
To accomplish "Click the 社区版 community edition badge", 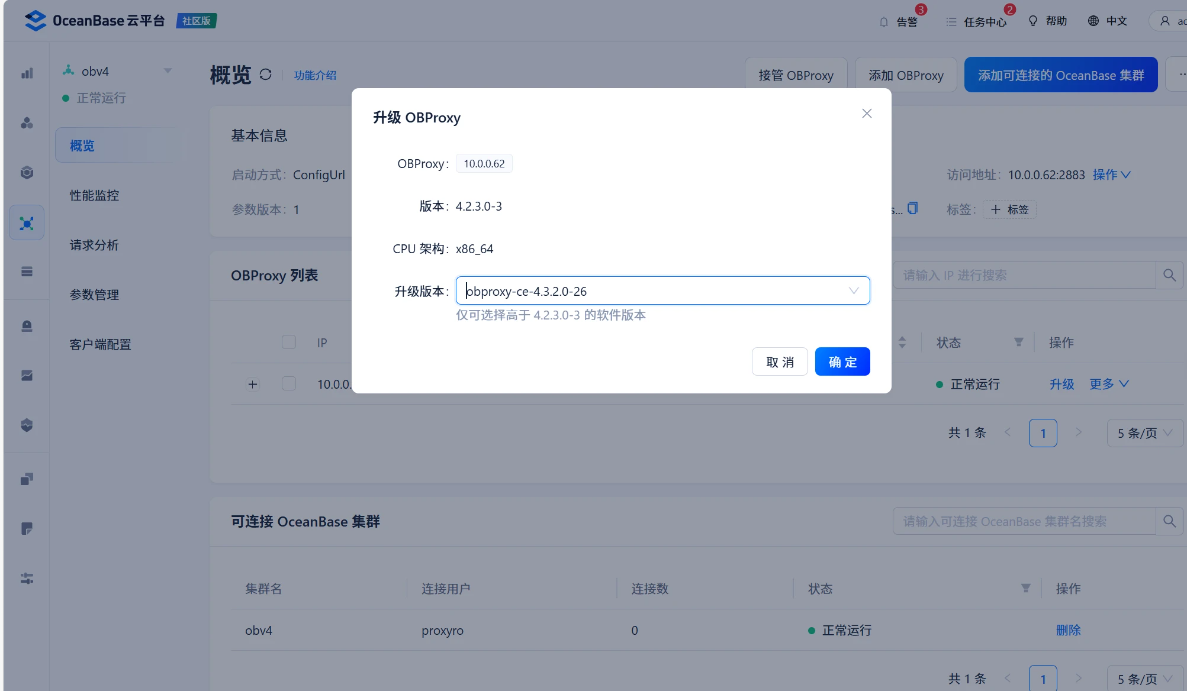I will point(196,19).
